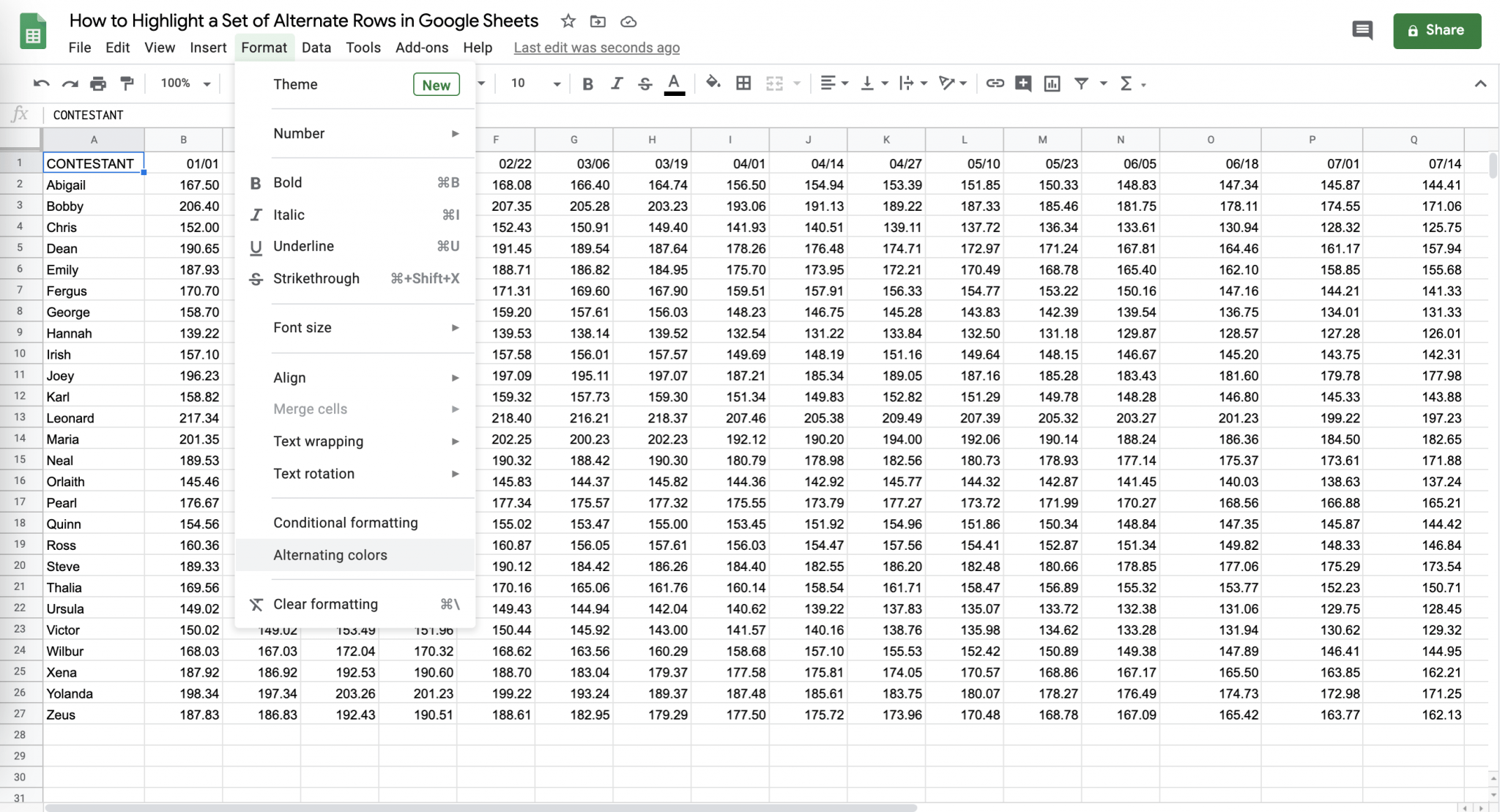The width and height of the screenshot is (1500, 812).
Task: Insert a link into the cell
Action: tap(995, 83)
